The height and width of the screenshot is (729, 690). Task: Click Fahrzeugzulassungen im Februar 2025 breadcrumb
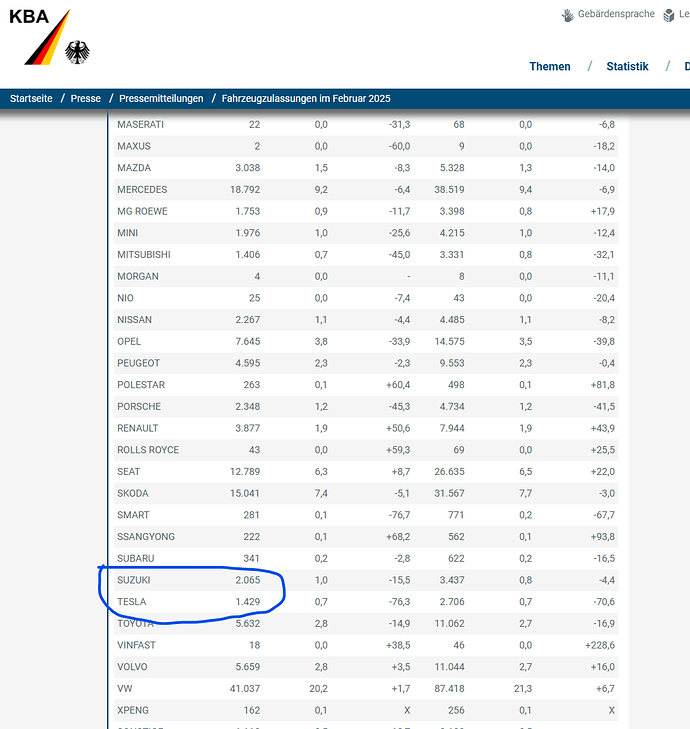(306, 99)
